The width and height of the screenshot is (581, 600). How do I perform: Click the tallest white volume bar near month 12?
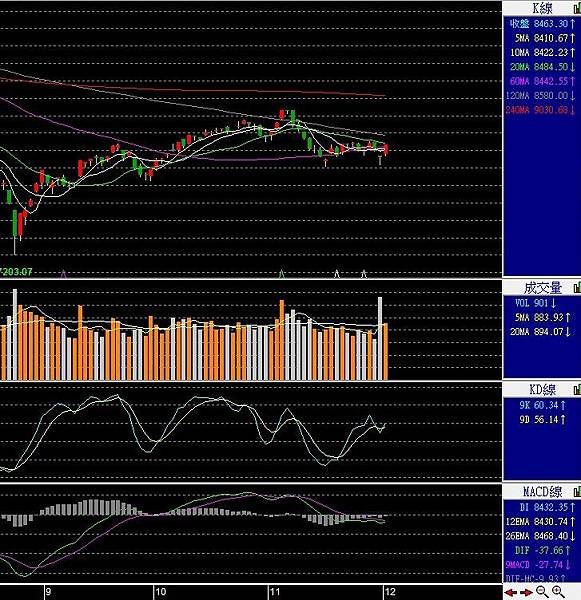point(380,339)
